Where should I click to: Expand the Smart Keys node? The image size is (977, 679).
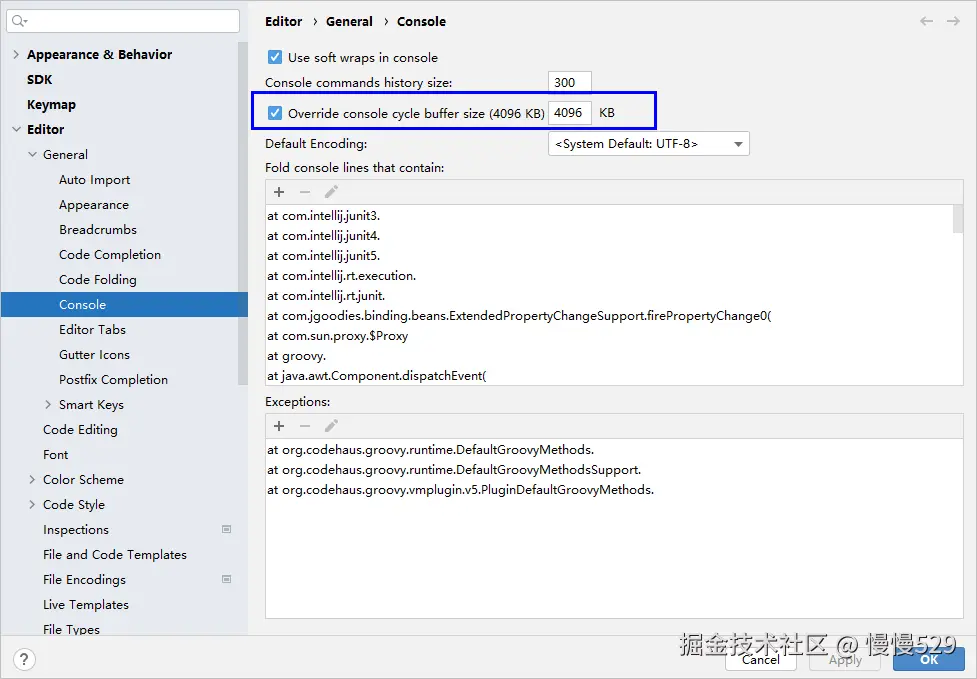point(48,405)
